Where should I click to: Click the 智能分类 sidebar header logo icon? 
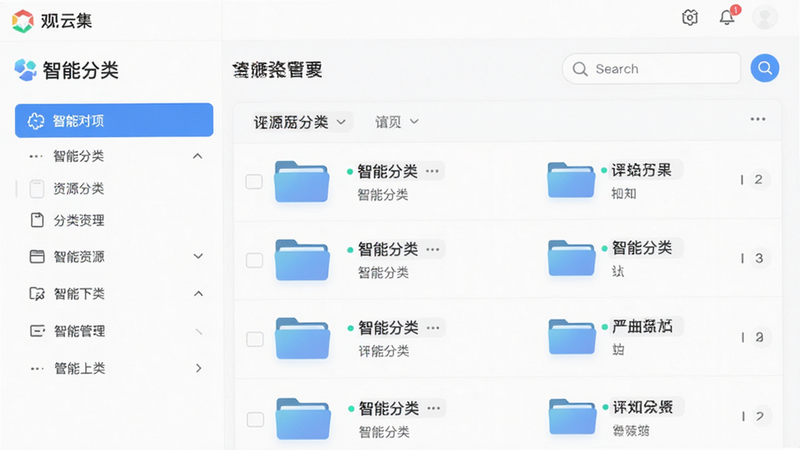pos(26,70)
